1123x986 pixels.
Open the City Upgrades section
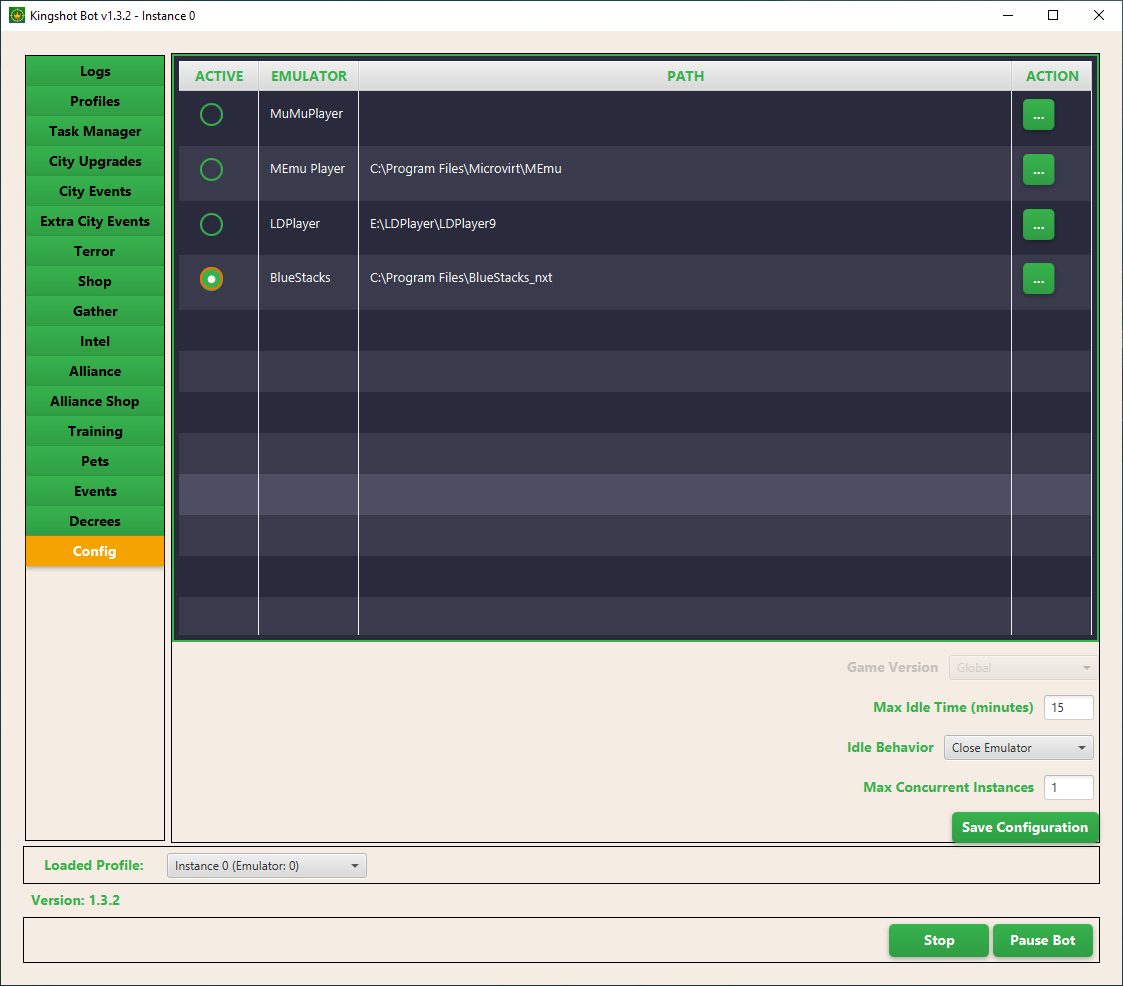click(95, 162)
